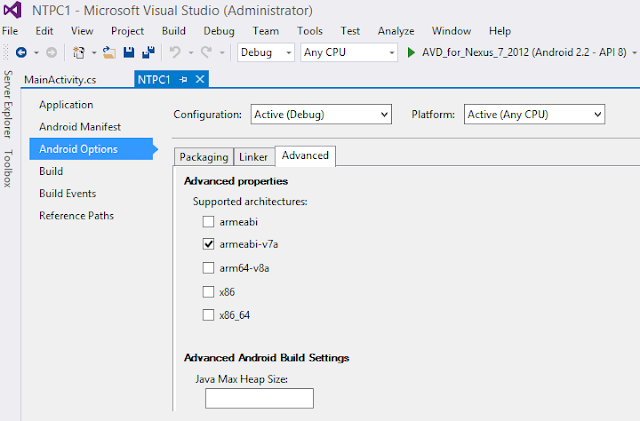Save current file with floppy icon
The image size is (640, 421).
click(x=129, y=52)
